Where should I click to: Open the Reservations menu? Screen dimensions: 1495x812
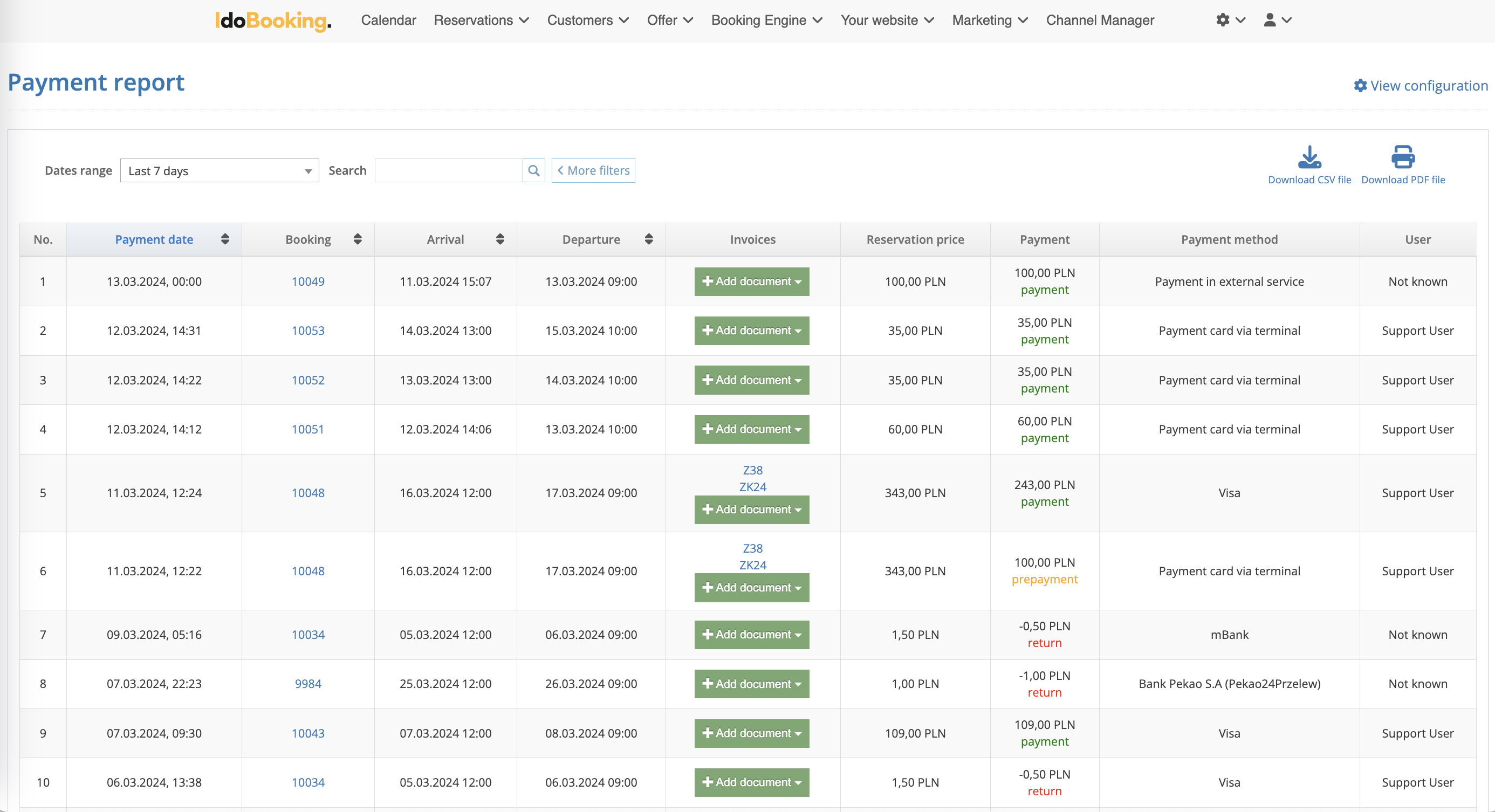tap(481, 20)
